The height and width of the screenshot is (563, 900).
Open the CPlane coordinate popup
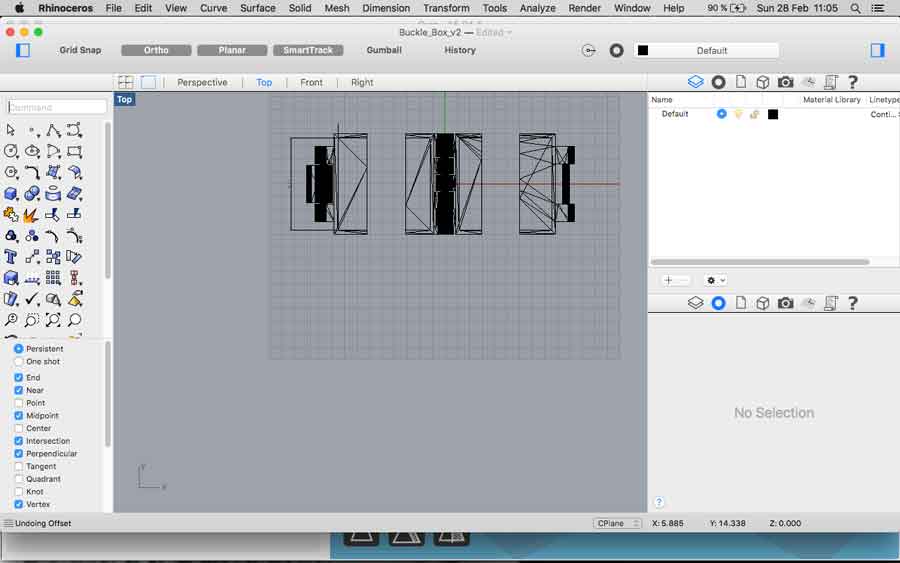point(617,523)
